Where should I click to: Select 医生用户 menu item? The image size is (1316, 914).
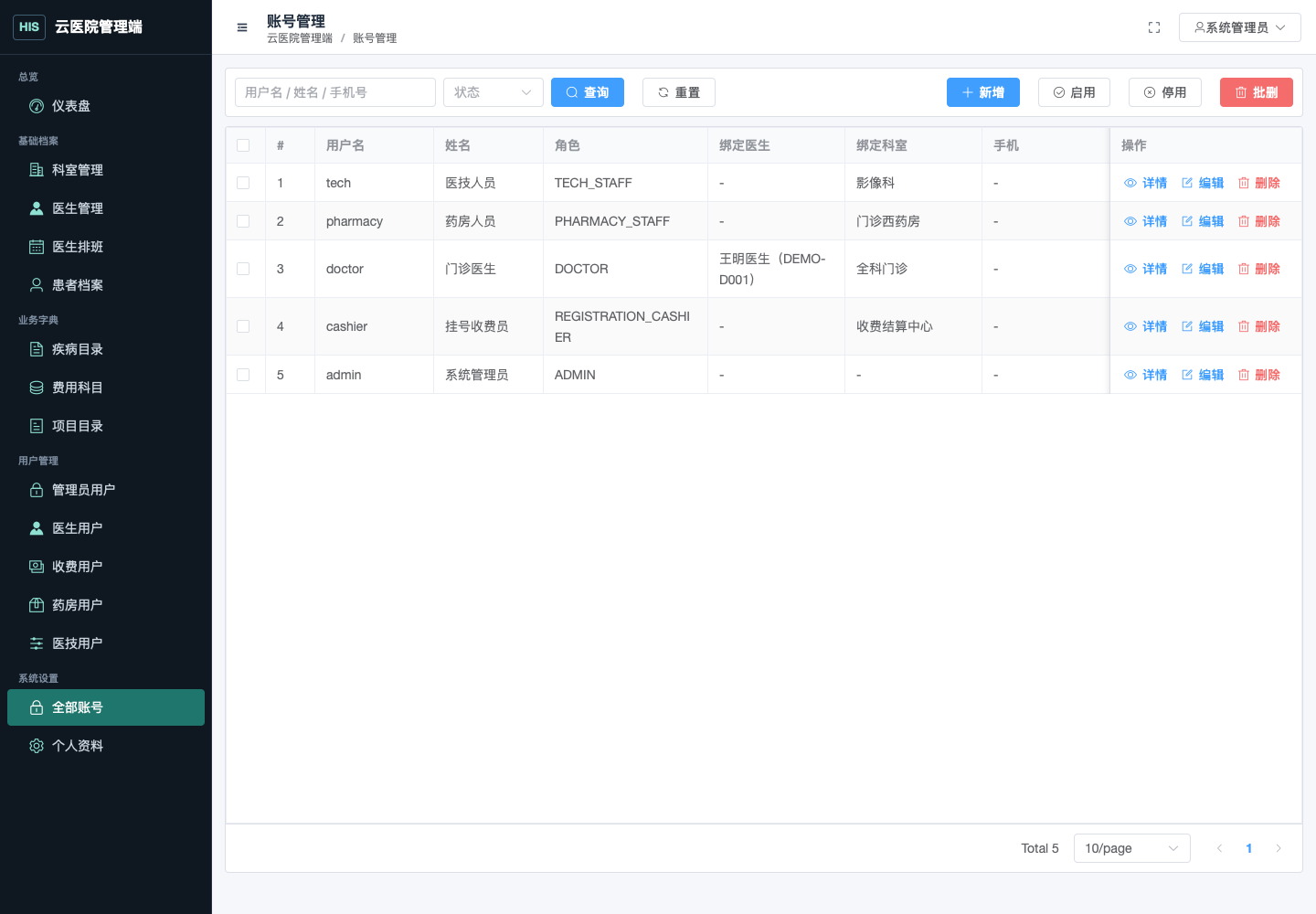click(x=106, y=528)
